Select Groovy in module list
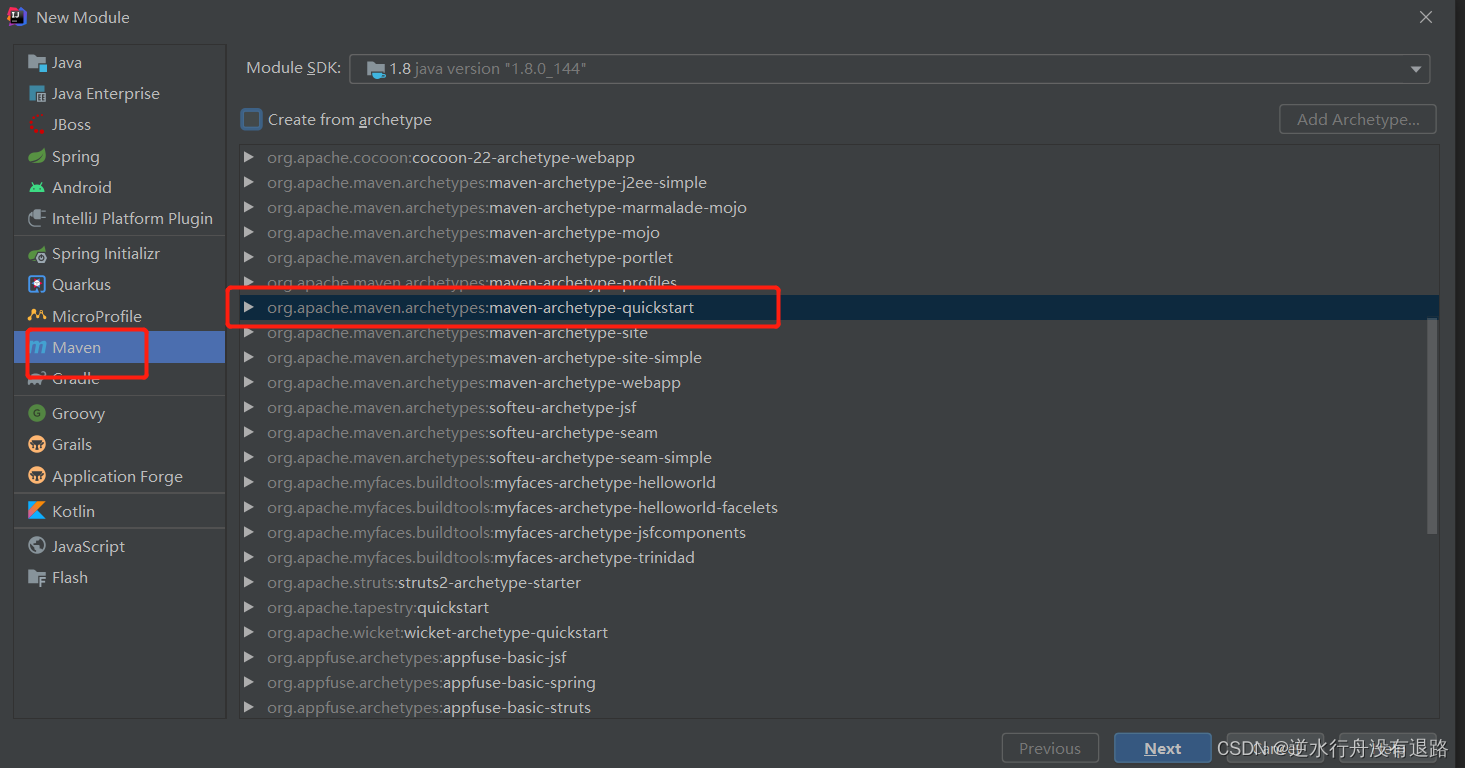The height and width of the screenshot is (768, 1465). click(120, 413)
